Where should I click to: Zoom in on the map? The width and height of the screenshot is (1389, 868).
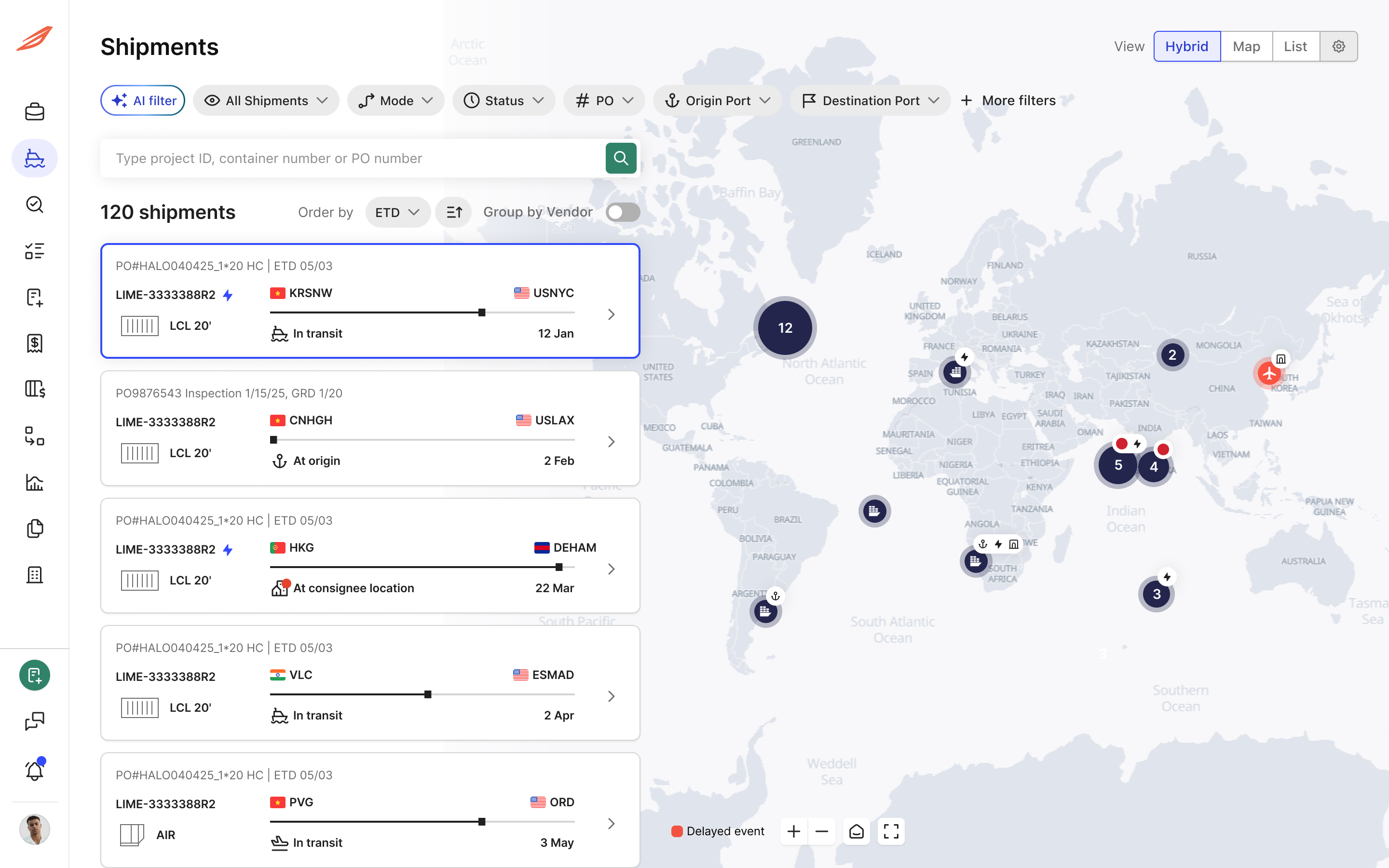pyautogui.click(x=793, y=831)
